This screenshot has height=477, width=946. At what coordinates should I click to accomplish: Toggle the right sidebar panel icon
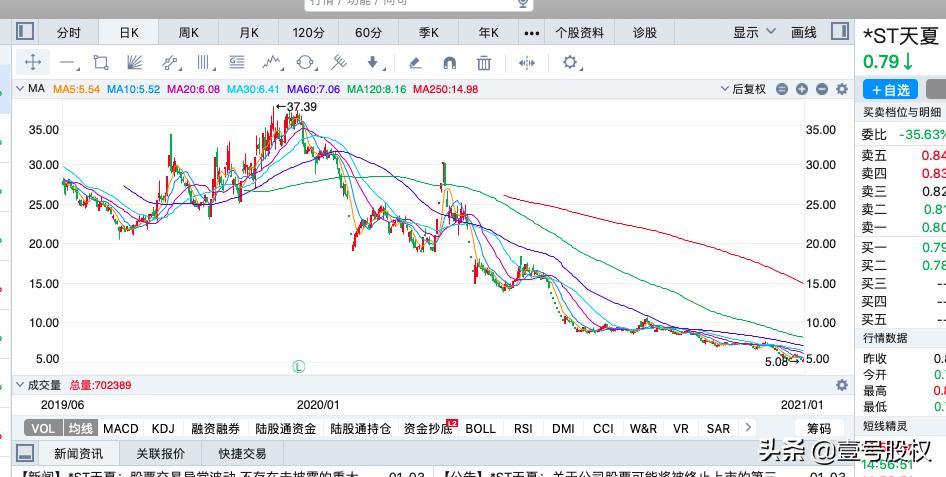click(x=840, y=31)
